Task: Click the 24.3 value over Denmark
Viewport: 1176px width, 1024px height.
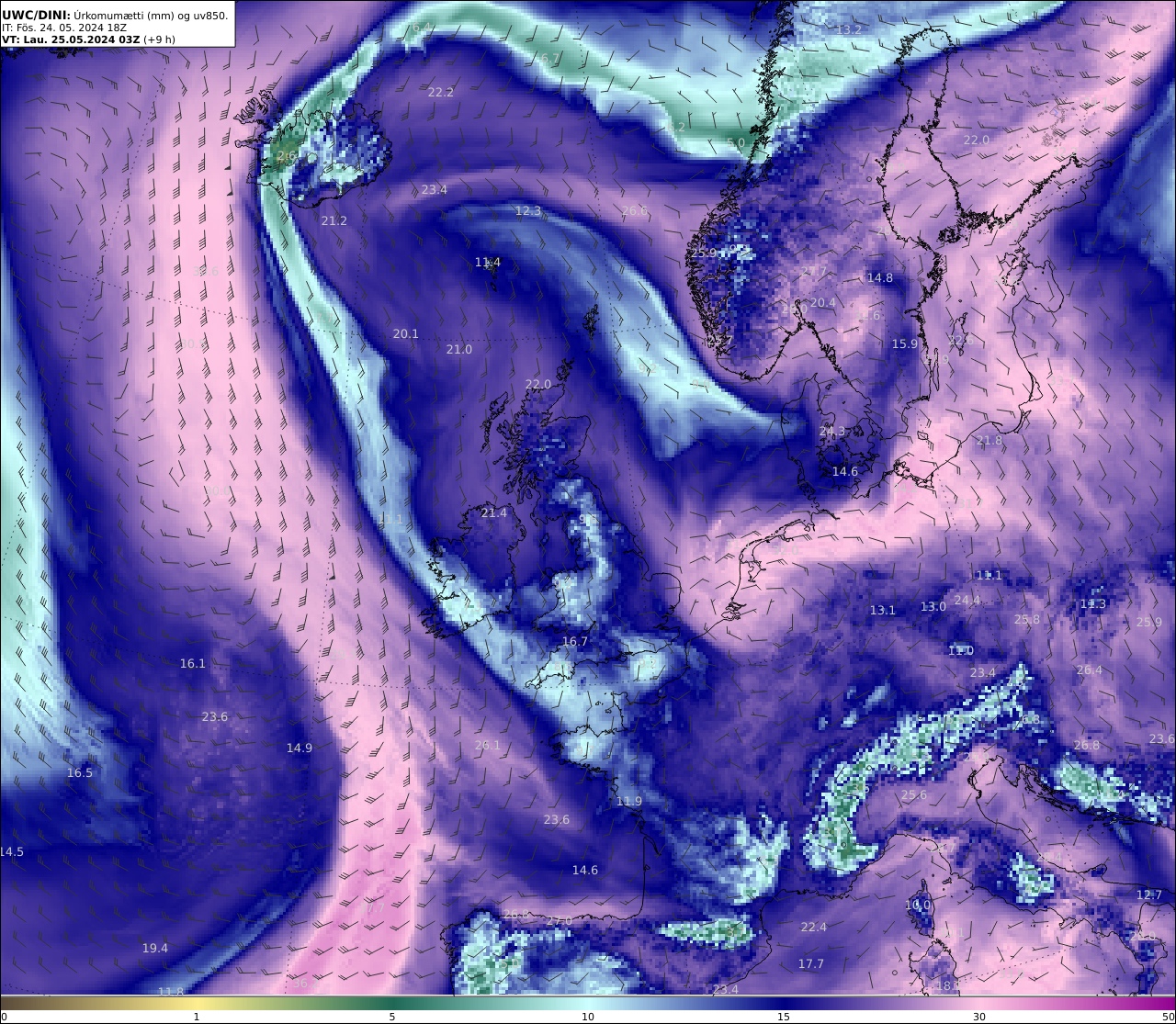Action: (x=832, y=432)
